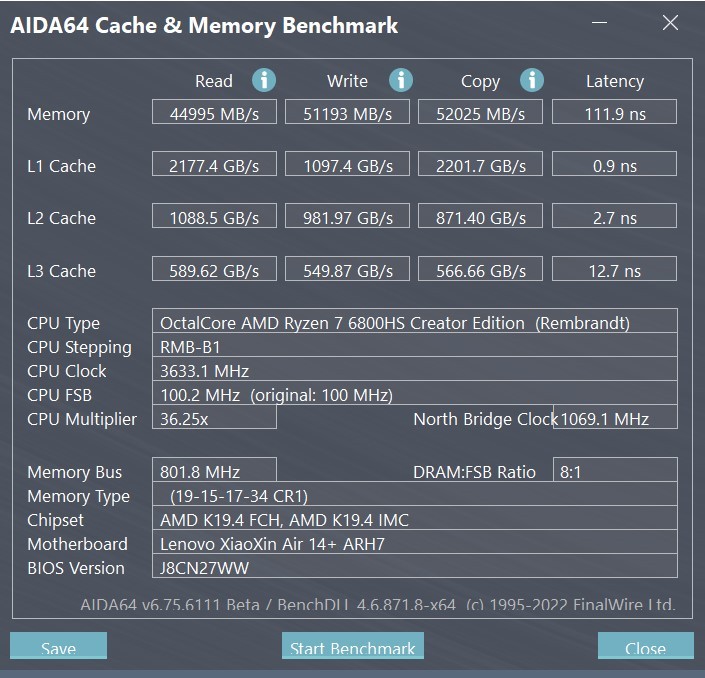Screen dimensions: 705x678
Task: Click the Copy column info icon
Action: tap(532, 81)
